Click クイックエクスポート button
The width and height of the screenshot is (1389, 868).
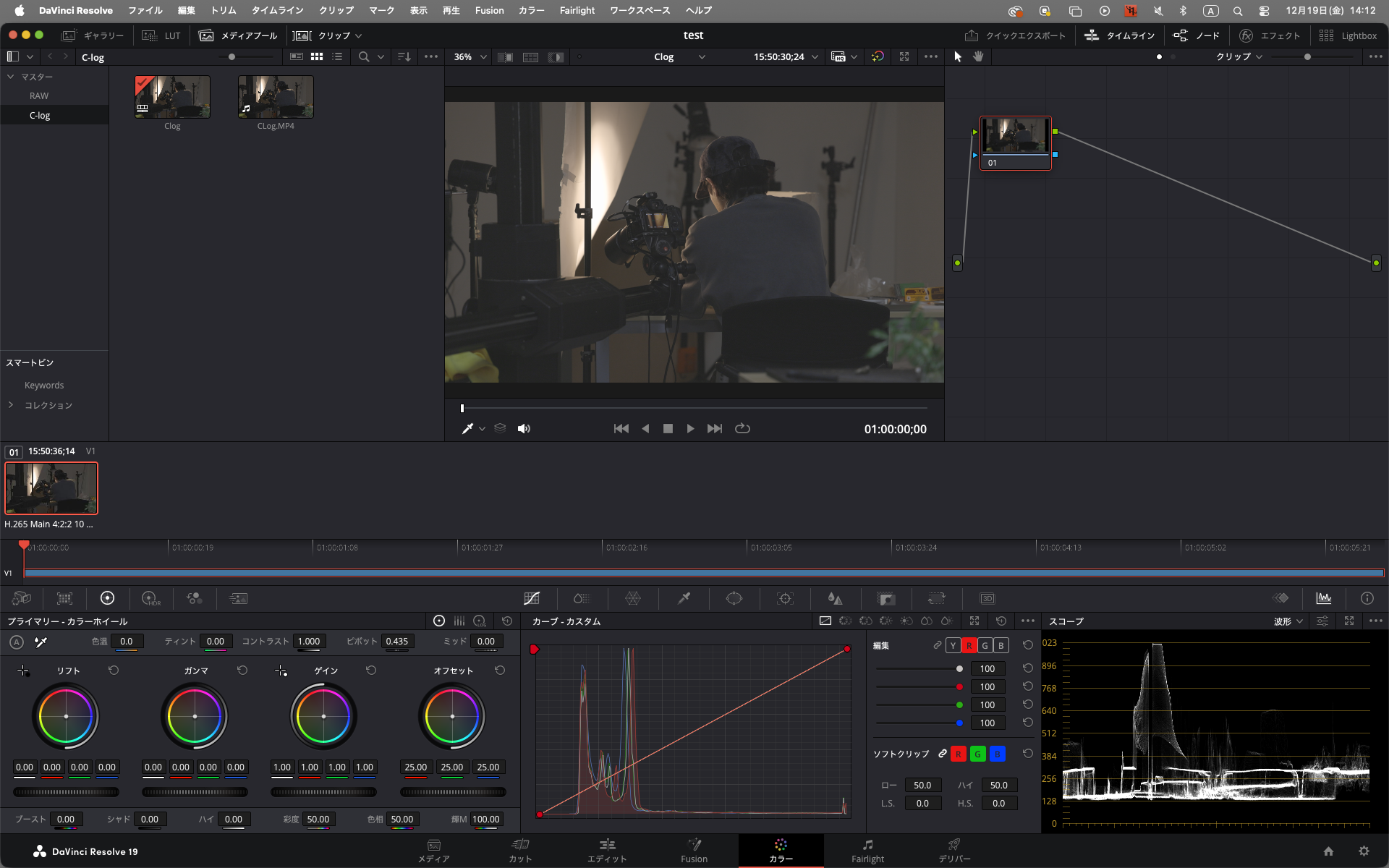1015,35
